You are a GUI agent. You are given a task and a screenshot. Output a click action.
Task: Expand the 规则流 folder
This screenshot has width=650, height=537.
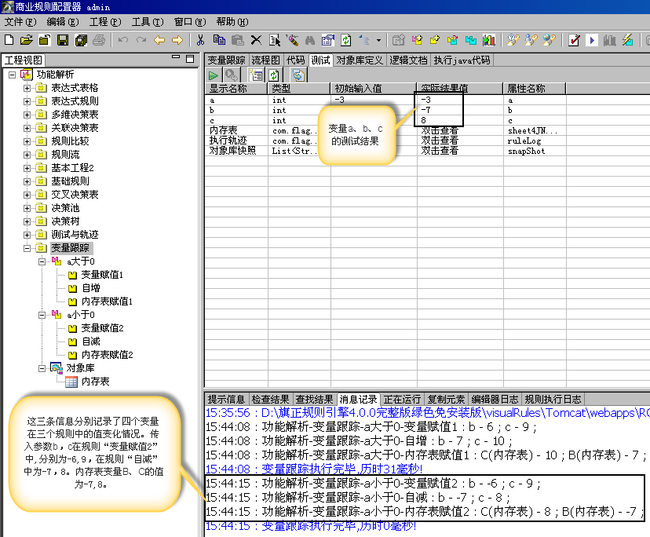[x=27, y=155]
